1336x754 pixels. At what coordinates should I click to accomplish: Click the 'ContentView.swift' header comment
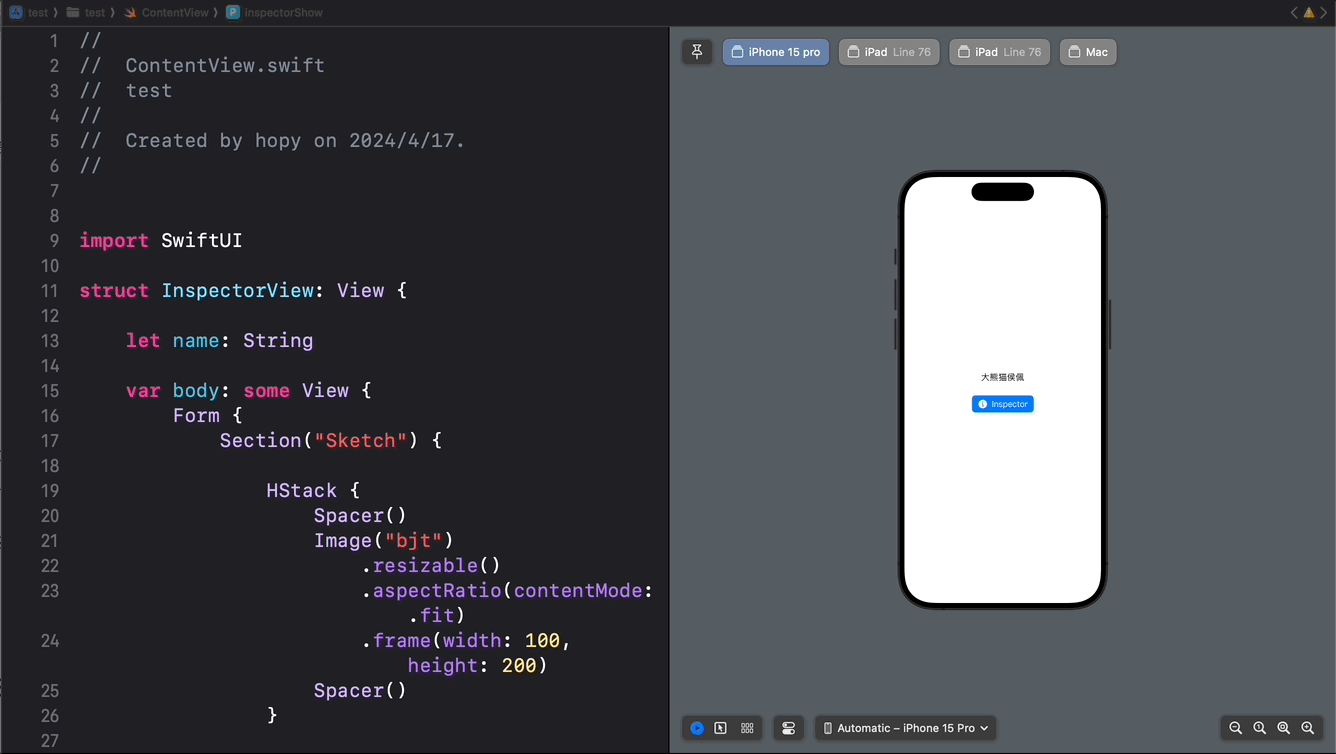pos(225,66)
